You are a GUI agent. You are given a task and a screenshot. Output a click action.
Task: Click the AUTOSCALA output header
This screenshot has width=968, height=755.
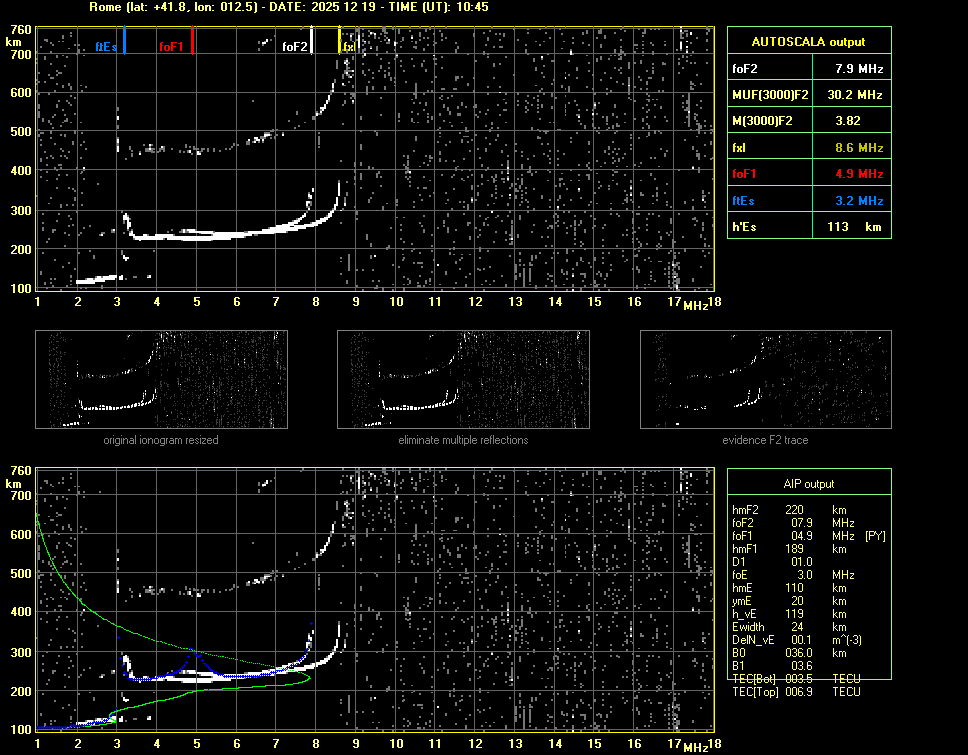point(808,42)
